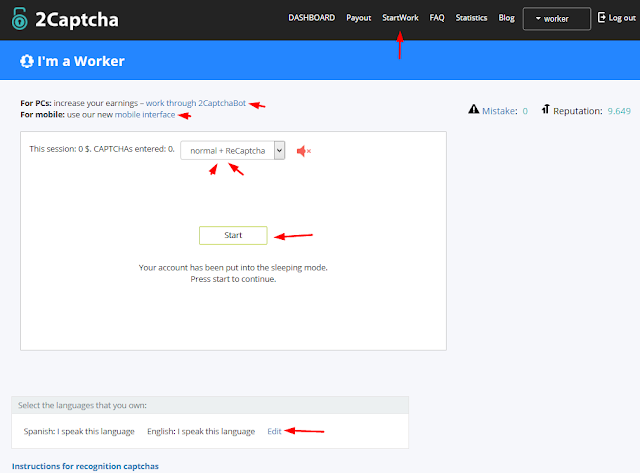This screenshot has width=640, height=473.
Task: Click the Mistake warning triangle icon
Action: click(x=473, y=109)
